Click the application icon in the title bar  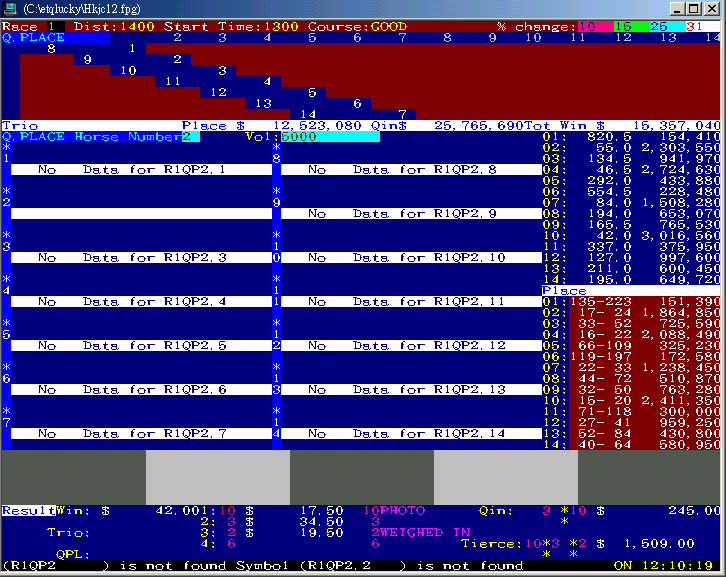[x=11, y=8]
